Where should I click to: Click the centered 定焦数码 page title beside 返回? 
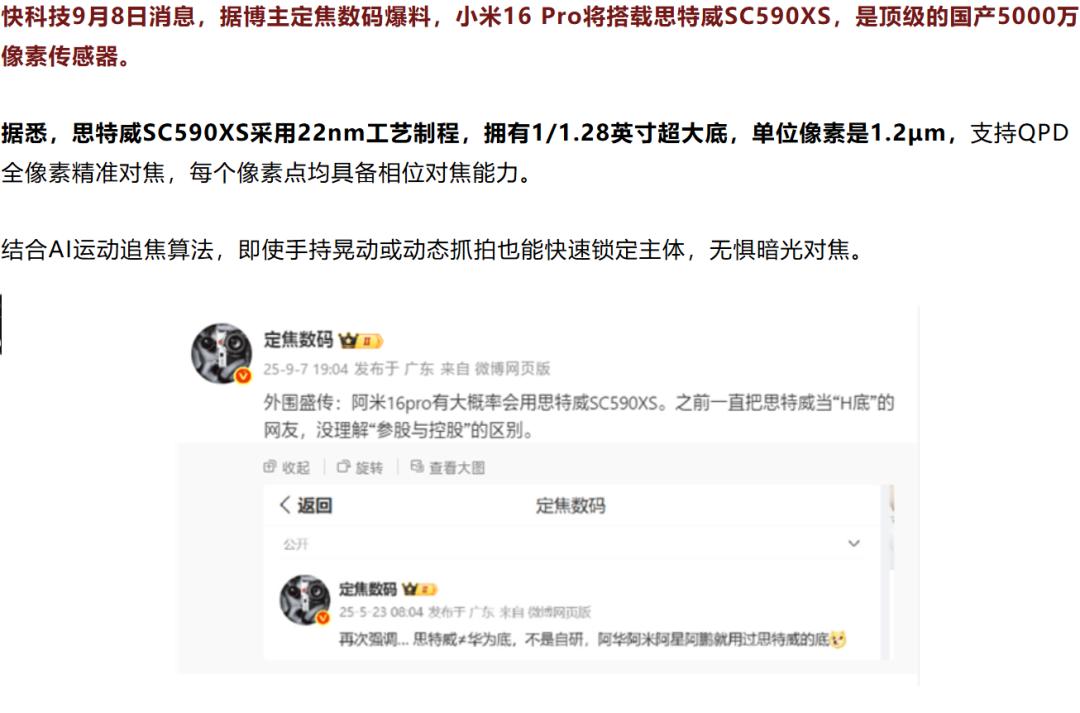[x=570, y=506]
